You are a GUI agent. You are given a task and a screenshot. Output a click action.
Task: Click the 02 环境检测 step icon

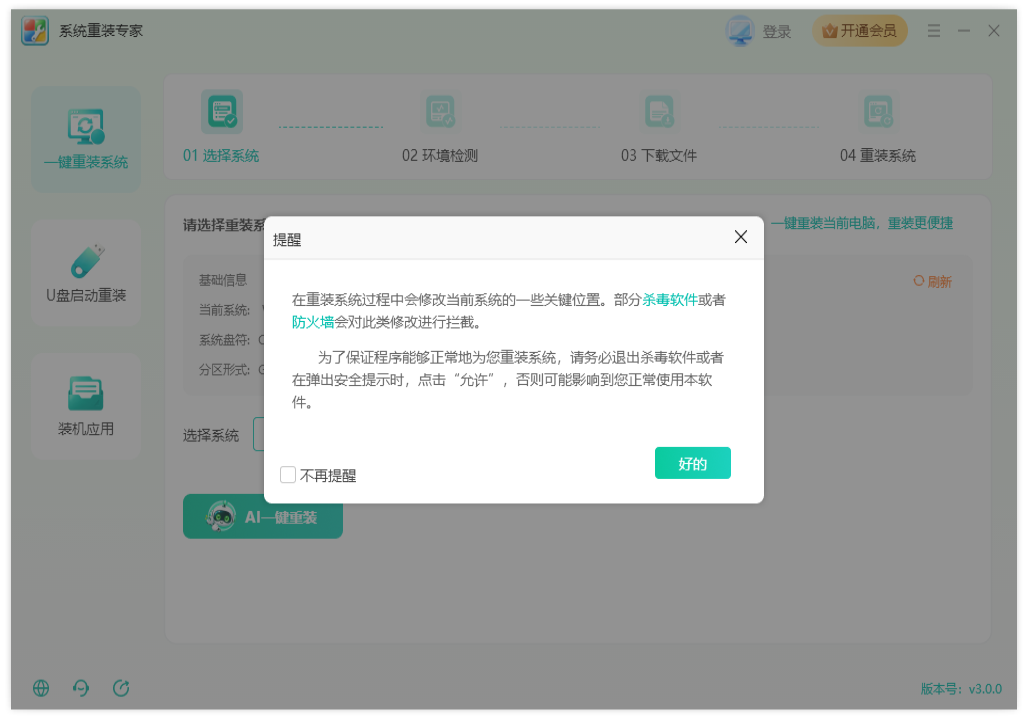(x=440, y=112)
